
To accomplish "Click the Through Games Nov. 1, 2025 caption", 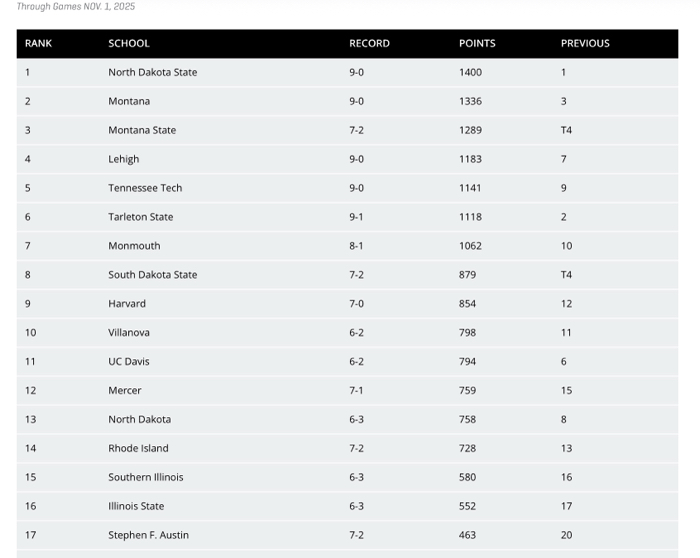I will (76, 7).
